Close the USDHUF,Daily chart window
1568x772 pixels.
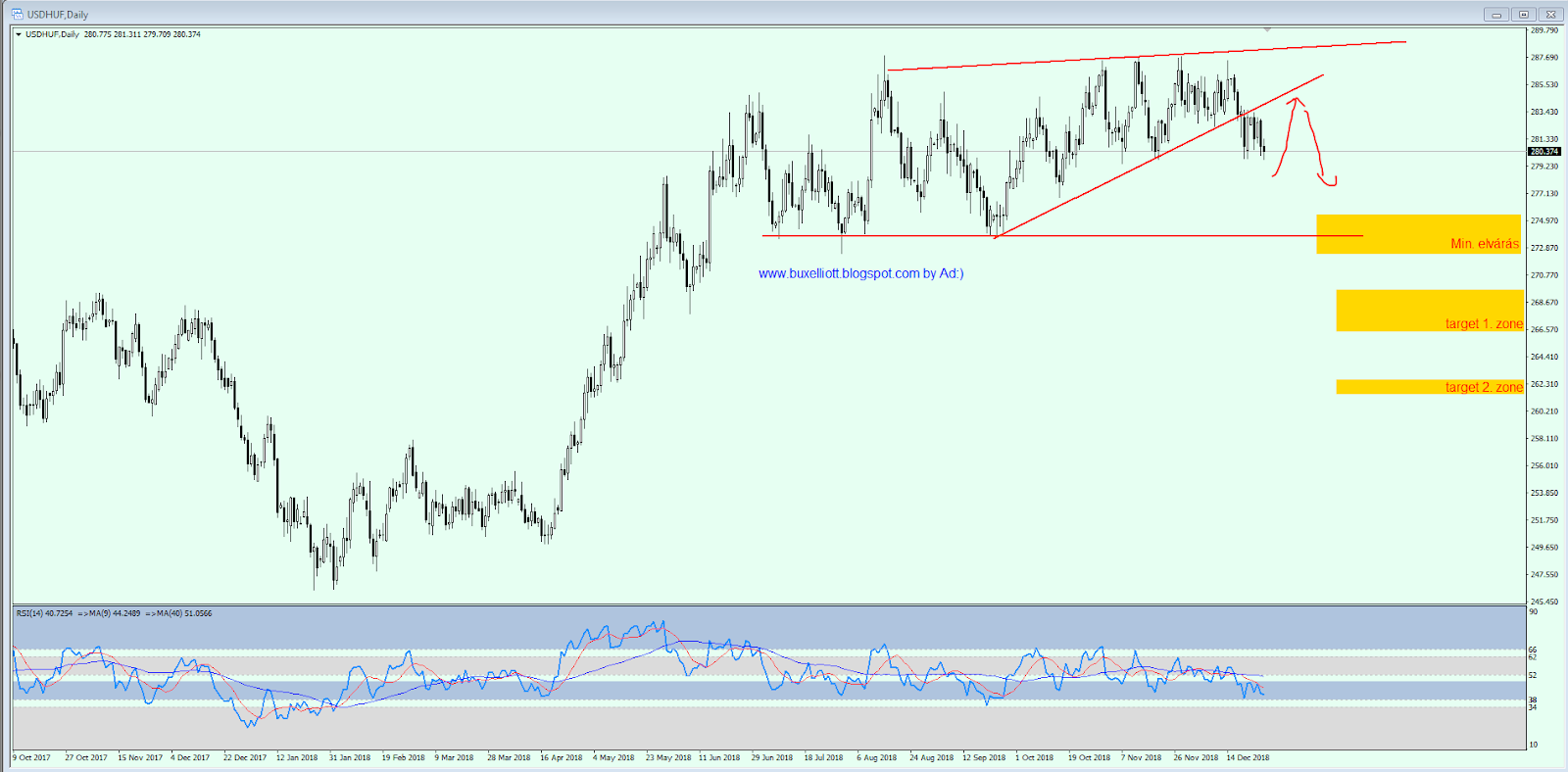1550,15
